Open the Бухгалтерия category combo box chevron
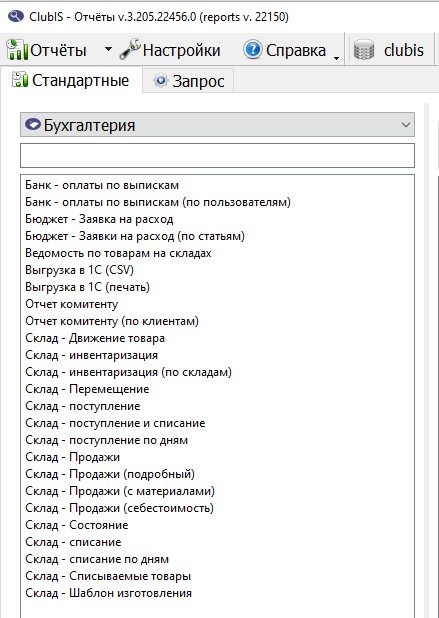 (406, 125)
